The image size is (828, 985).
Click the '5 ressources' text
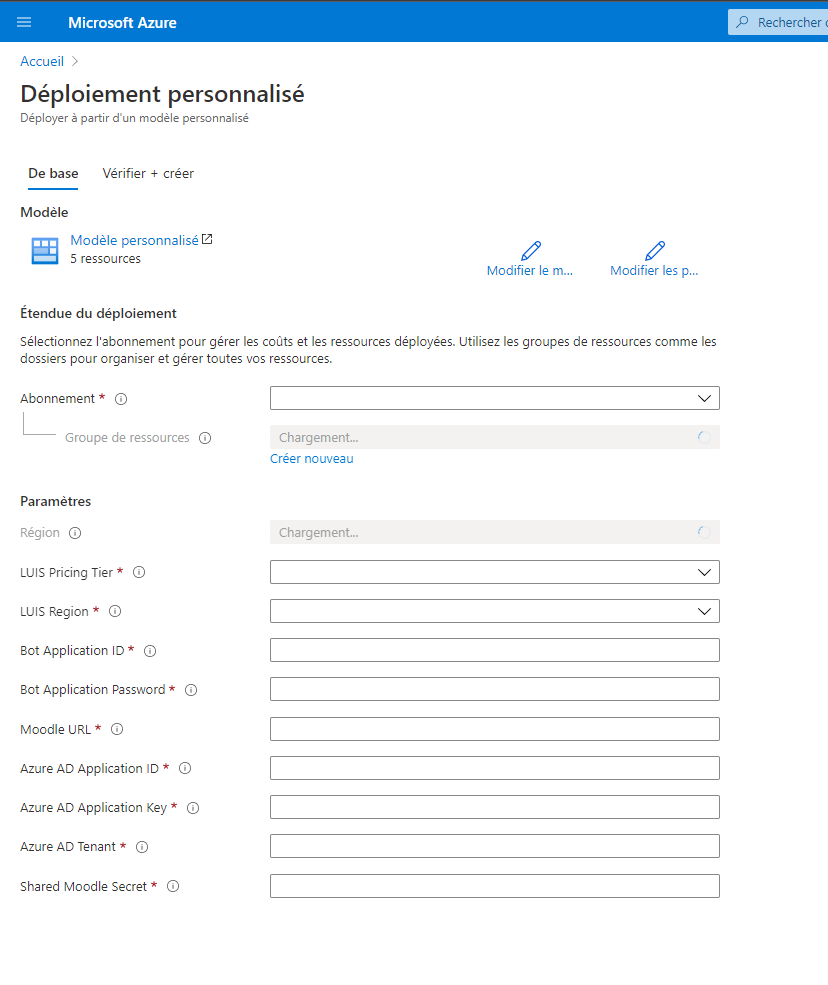pos(106,259)
